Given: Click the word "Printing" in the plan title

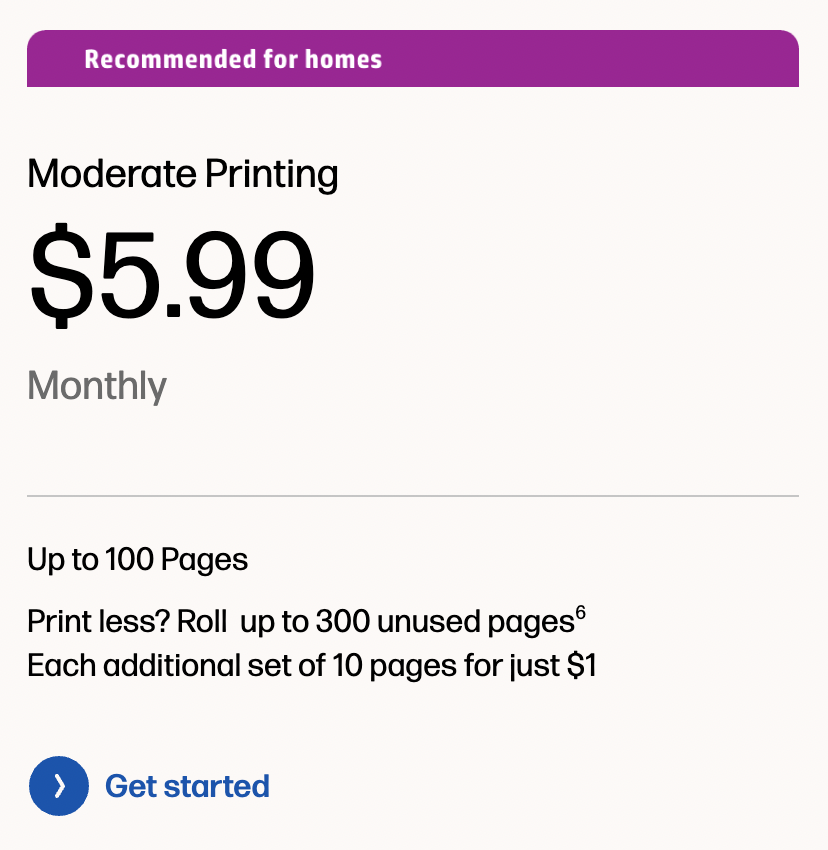Looking at the screenshot, I should [271, 175].
